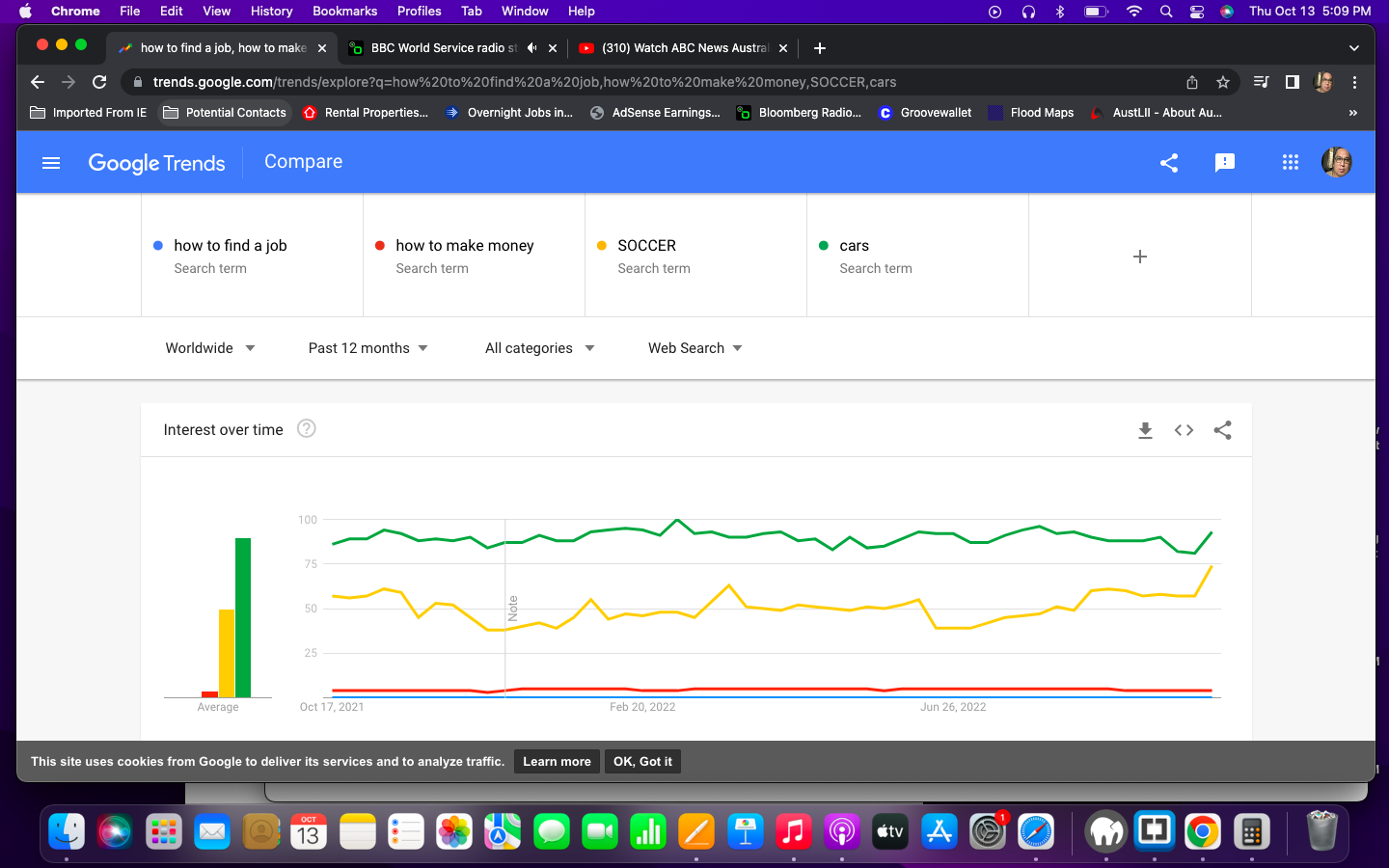This screenshot has width=1389, height=868.
Task: Mute the BBC World Service tab audio
Action: click(531, 48)
